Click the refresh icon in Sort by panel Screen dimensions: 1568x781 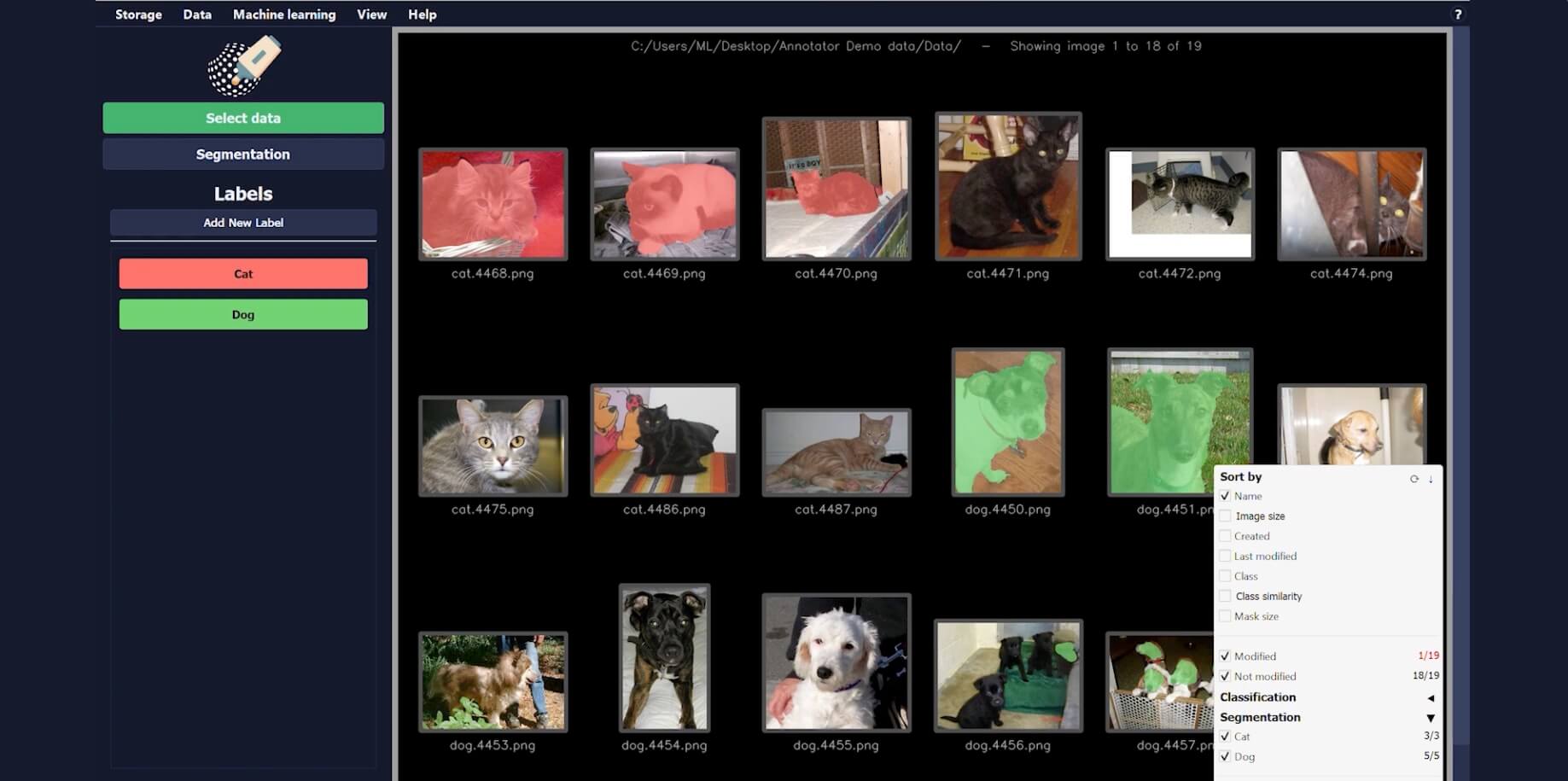(x=1414, y=479)
